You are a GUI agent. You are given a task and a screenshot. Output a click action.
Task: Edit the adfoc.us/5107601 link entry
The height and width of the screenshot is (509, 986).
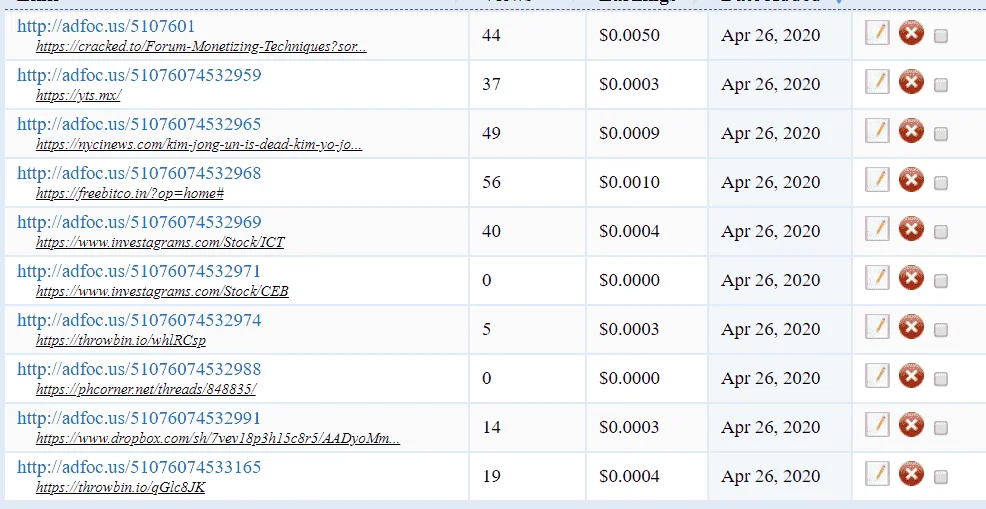[877, 33]
